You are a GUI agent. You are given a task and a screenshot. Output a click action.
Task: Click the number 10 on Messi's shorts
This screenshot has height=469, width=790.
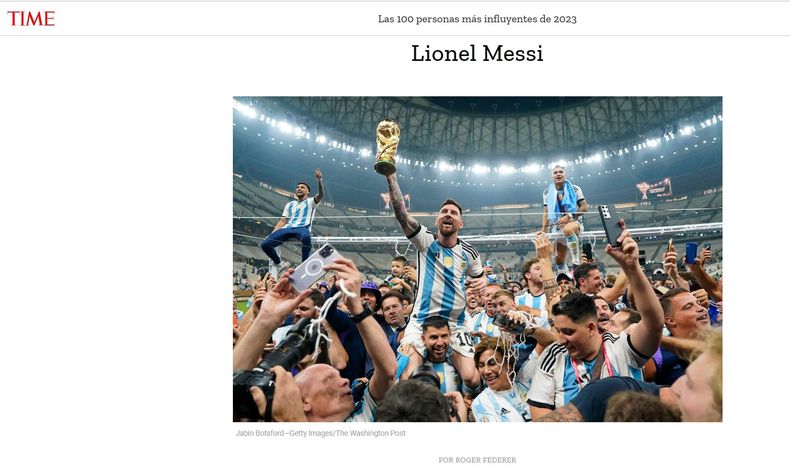pos(465,339)
